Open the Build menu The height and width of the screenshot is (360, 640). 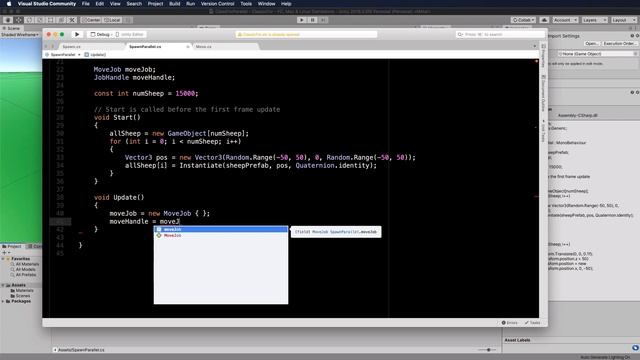click(x=175, y=4)
